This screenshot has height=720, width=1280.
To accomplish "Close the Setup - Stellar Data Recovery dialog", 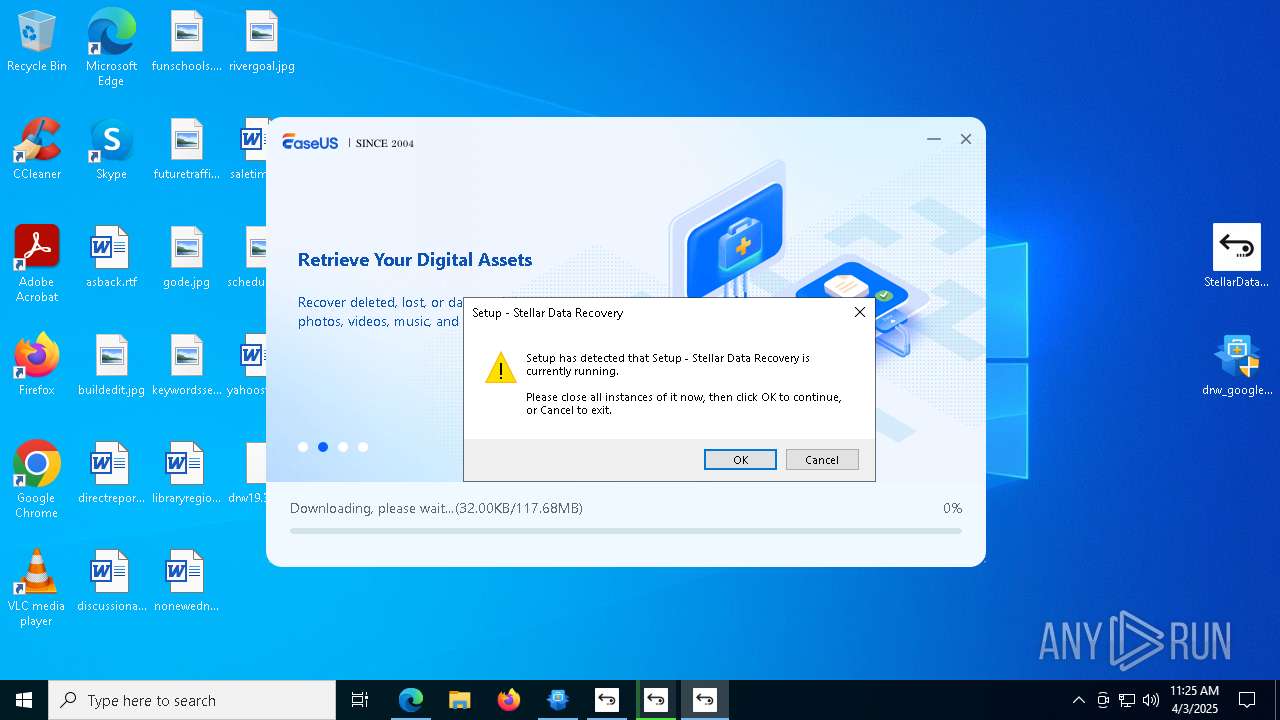I will pos(860,312).
